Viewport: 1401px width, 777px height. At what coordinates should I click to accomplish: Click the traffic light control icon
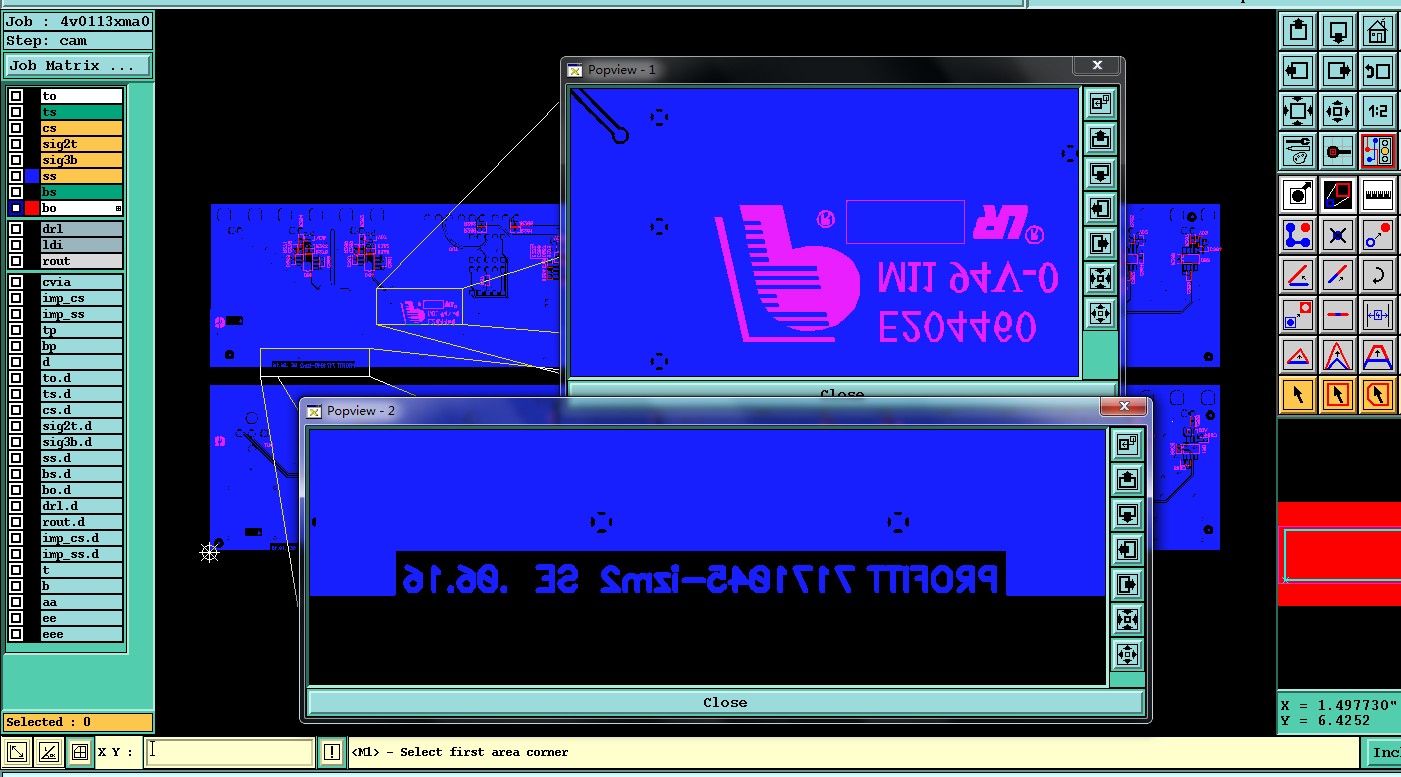point(1378,150)
